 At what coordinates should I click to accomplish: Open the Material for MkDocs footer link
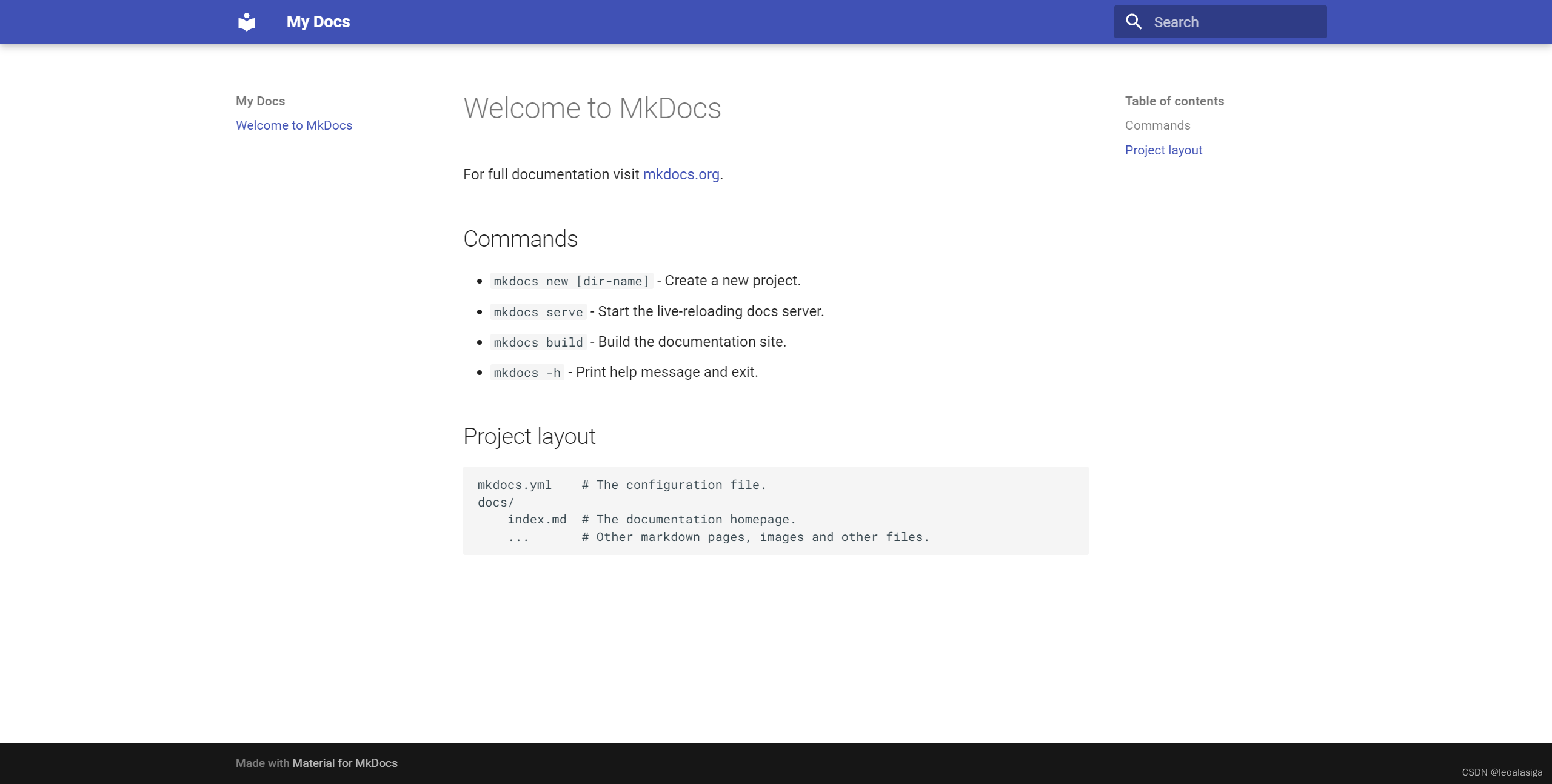coord(344,763)
